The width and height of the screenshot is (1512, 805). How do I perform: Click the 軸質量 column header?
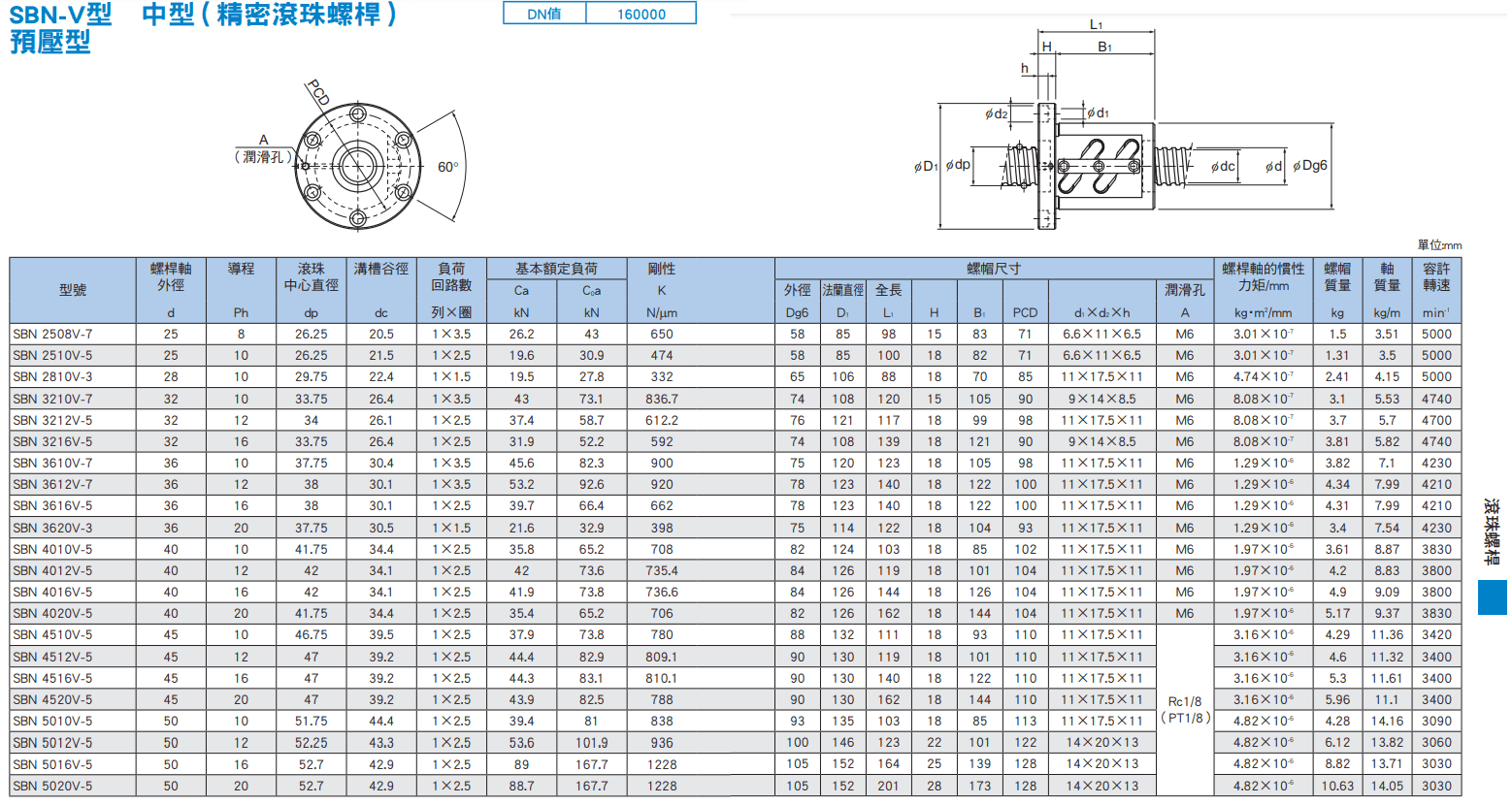click(1387, 290)
